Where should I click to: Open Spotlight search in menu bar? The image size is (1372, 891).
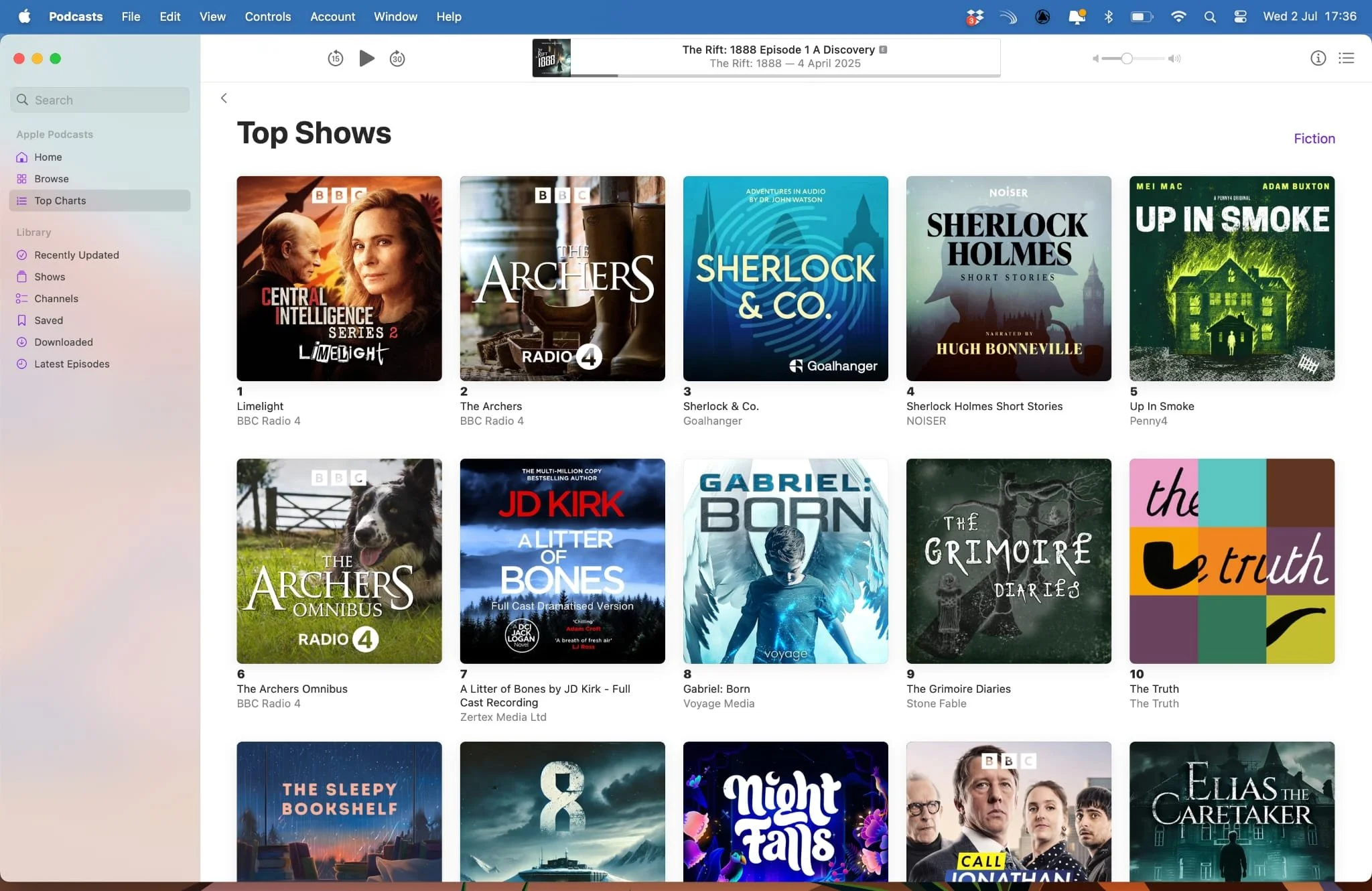[1209, 17]
